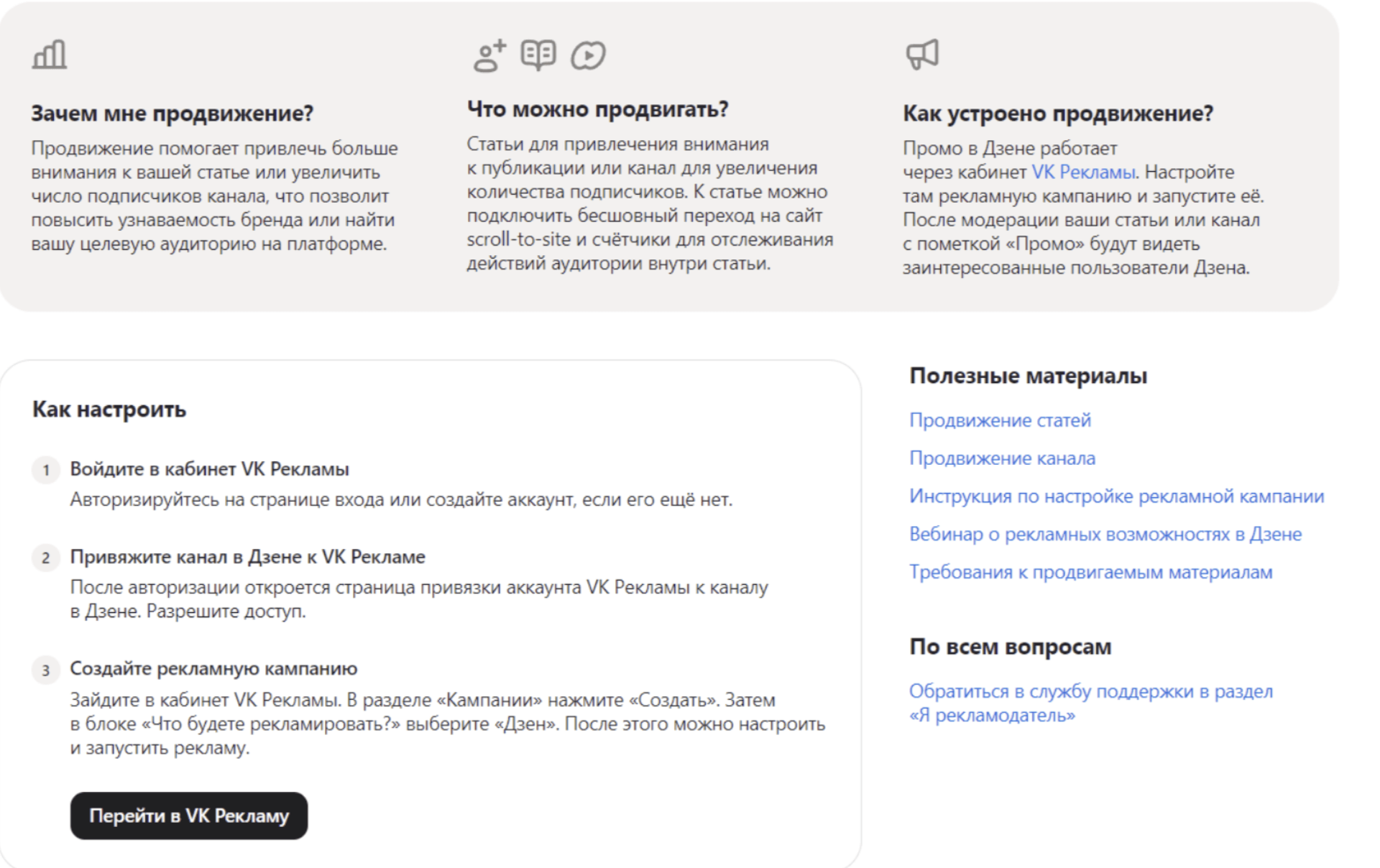The image size is (1380, 868).
Task: Click the "Создайте рекламную кампанию" step title
Action: coord(213,669)
